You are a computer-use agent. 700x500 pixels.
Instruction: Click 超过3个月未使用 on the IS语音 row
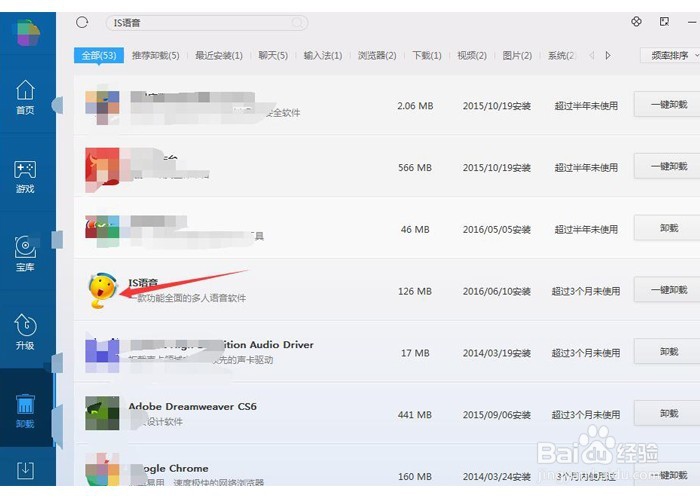pyautogui.click(x=586, y=291)
